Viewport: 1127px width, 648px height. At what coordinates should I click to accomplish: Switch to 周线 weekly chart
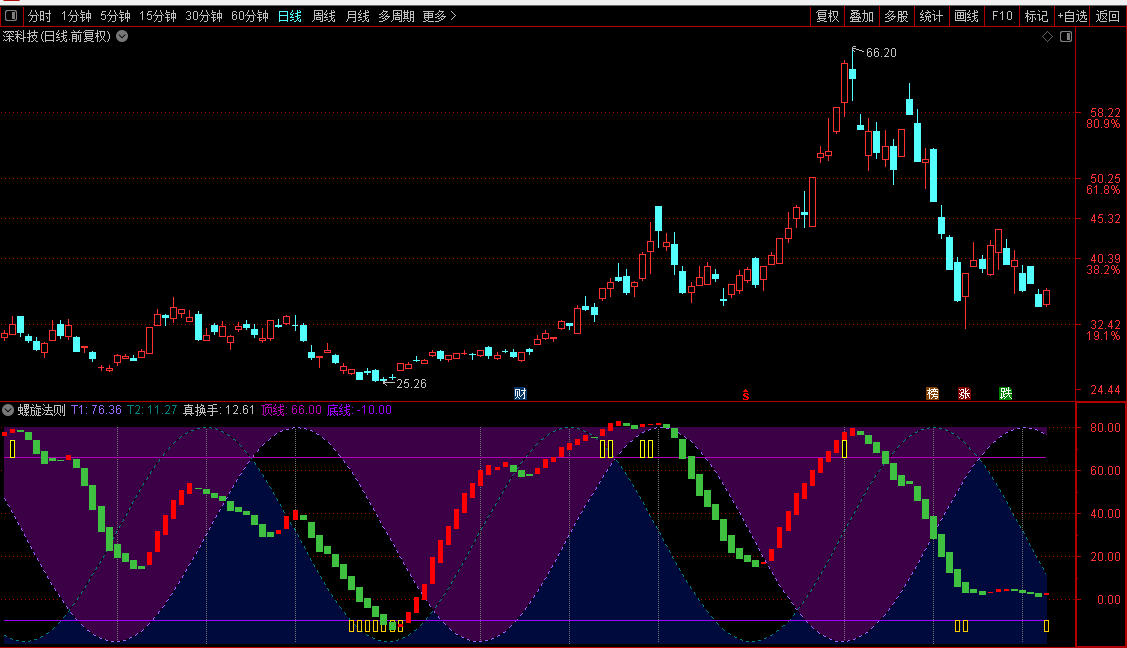pyautogui.click(x=323, y=16)
